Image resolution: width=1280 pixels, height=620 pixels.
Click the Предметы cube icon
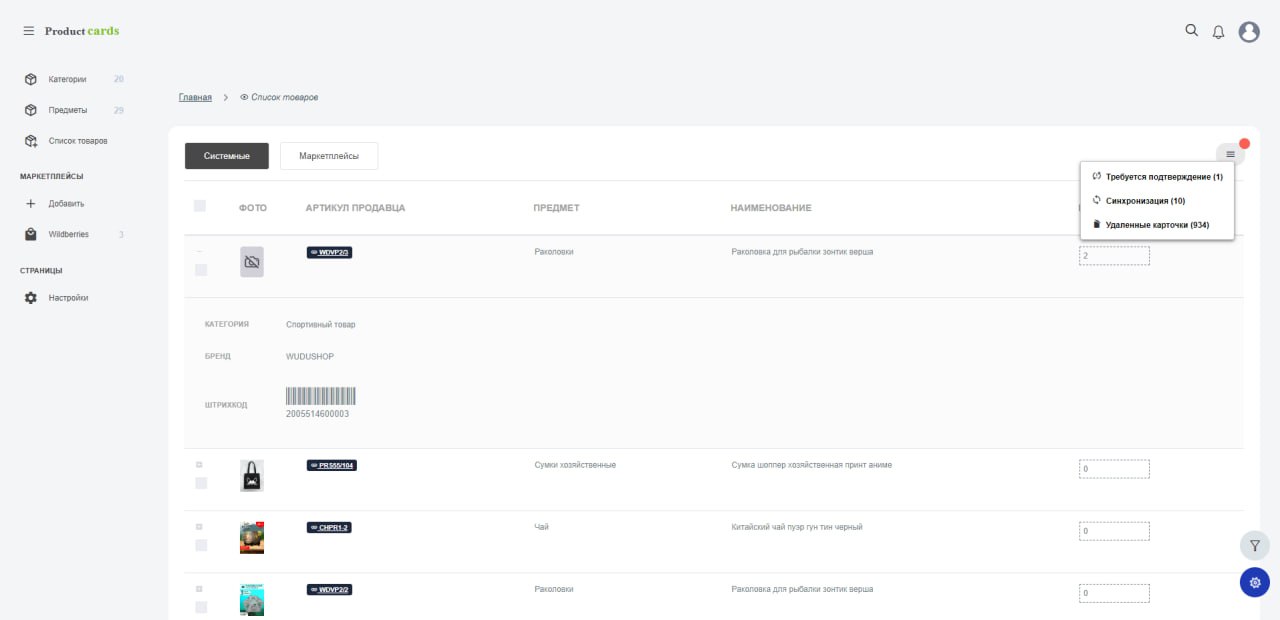point(31,110)
